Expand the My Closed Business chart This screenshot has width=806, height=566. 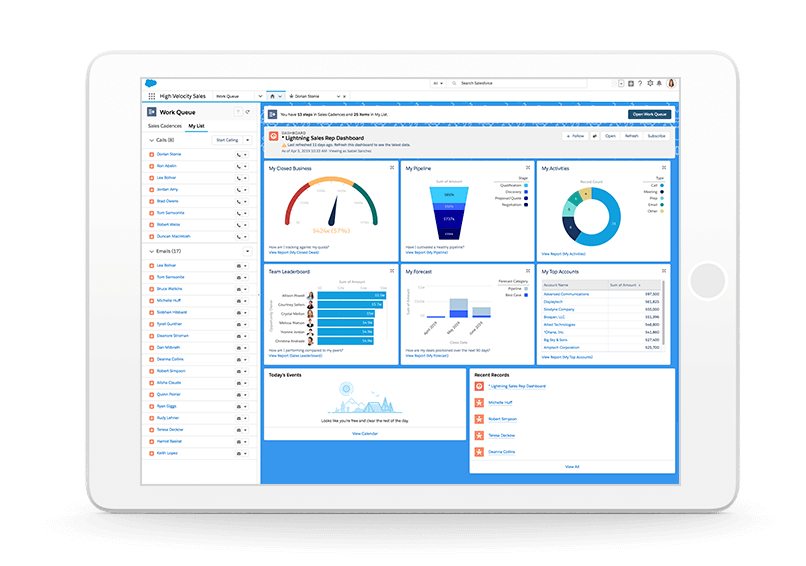[392, 168]
